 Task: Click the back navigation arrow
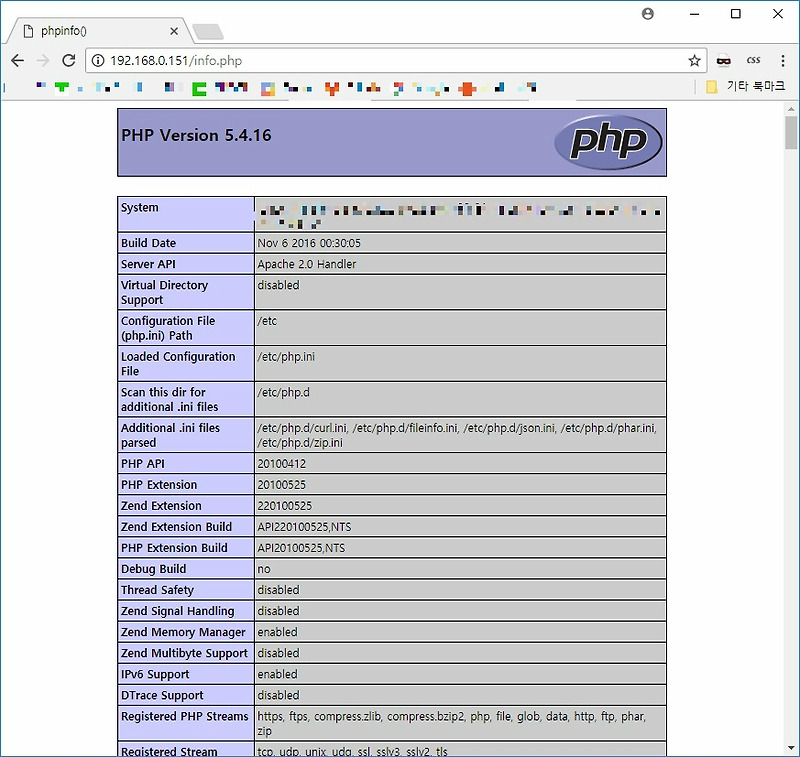coord(17,60)
